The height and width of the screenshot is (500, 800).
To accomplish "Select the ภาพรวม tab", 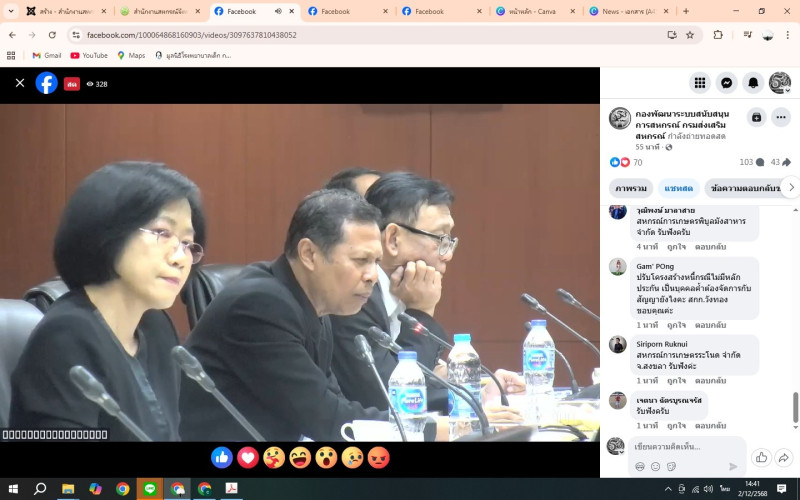I will point(631,187).
